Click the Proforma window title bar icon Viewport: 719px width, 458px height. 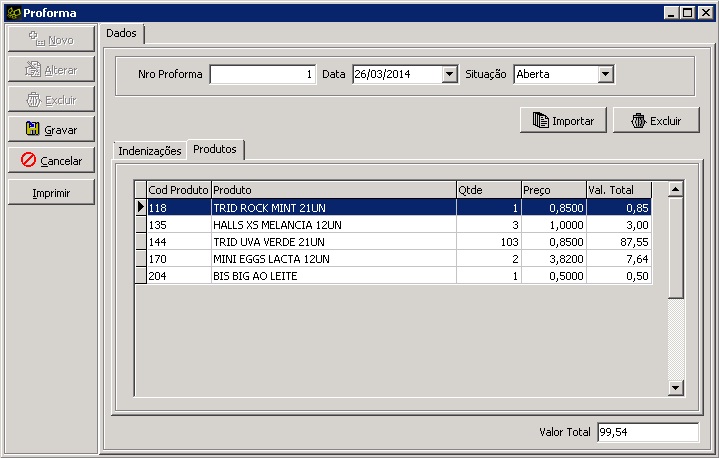tap(12, 12)
